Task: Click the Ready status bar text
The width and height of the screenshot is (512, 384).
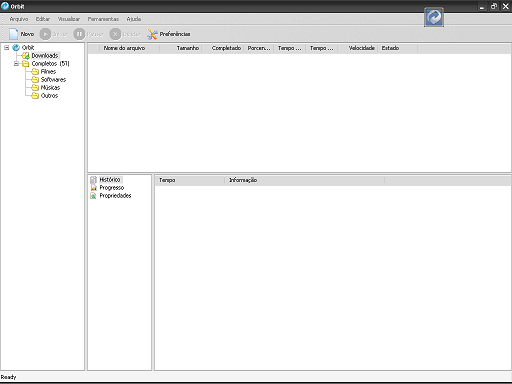Action: (x=8, y=377)
